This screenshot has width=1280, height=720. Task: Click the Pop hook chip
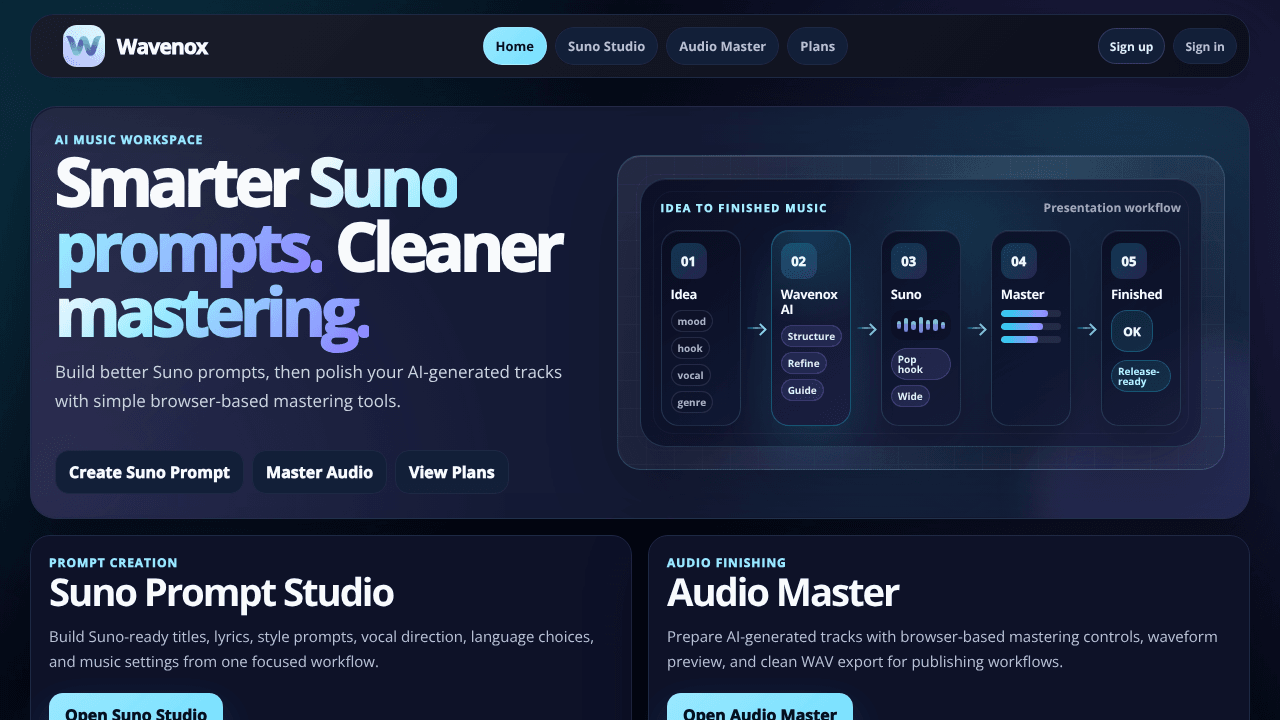(920, 364)
